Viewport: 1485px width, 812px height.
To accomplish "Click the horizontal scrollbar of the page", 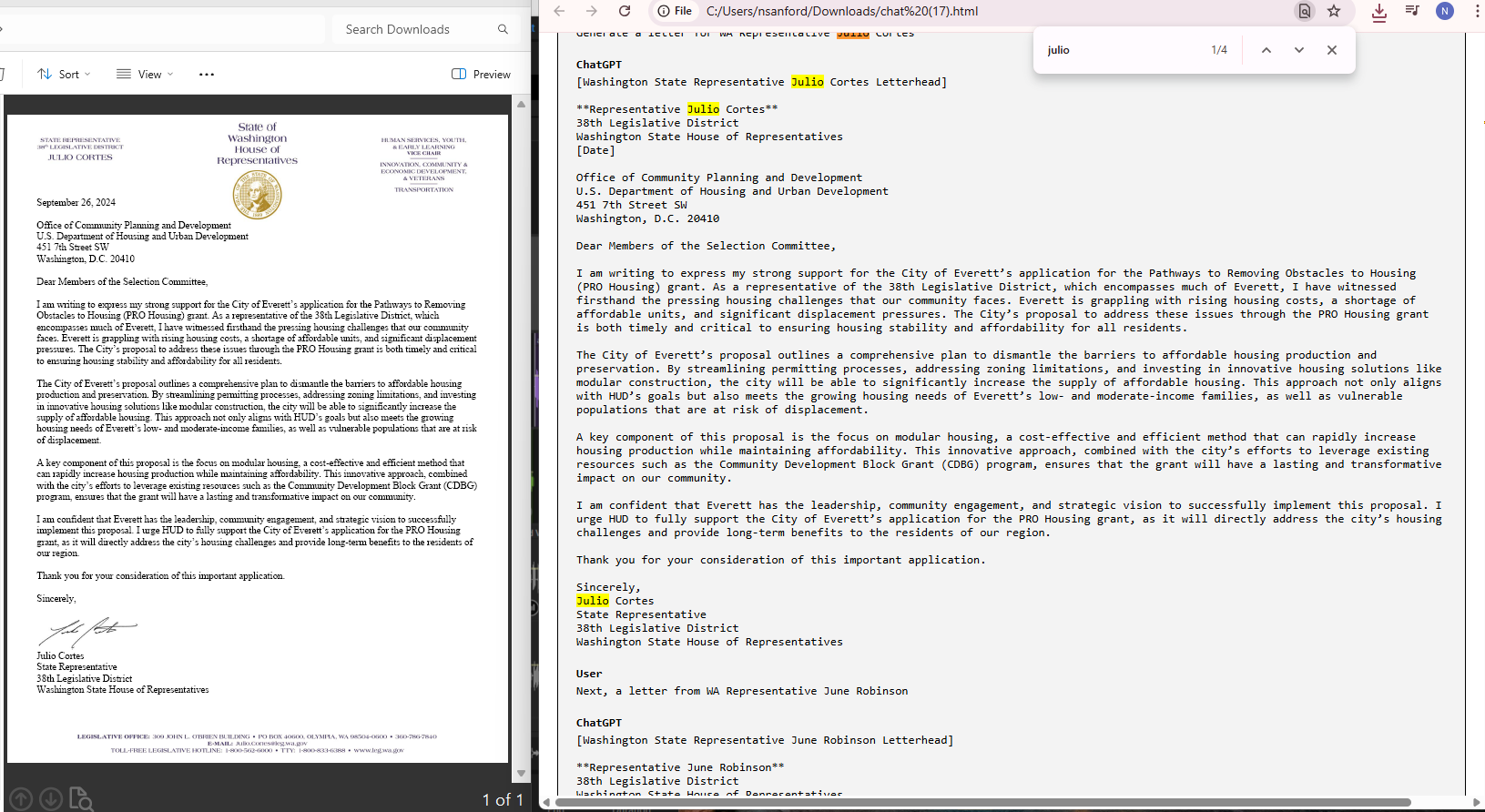I will click(983, 802).
